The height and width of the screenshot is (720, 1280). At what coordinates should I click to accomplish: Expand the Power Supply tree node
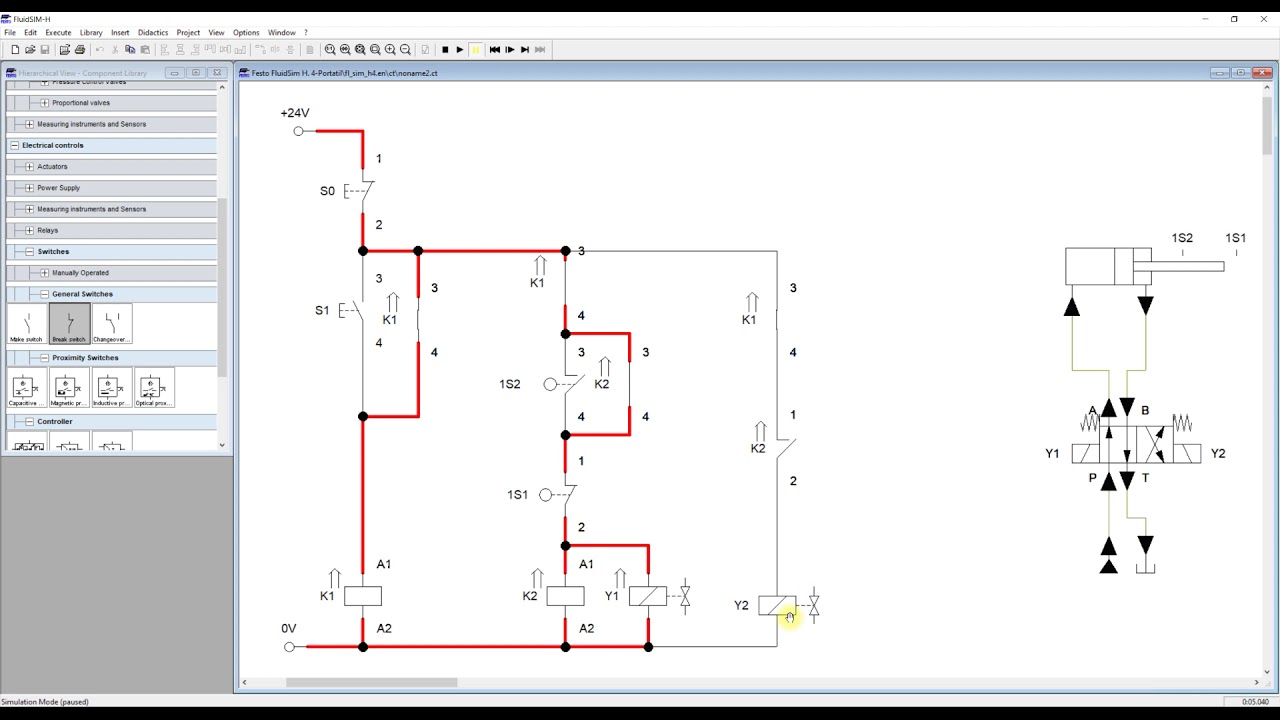(30, 188)
